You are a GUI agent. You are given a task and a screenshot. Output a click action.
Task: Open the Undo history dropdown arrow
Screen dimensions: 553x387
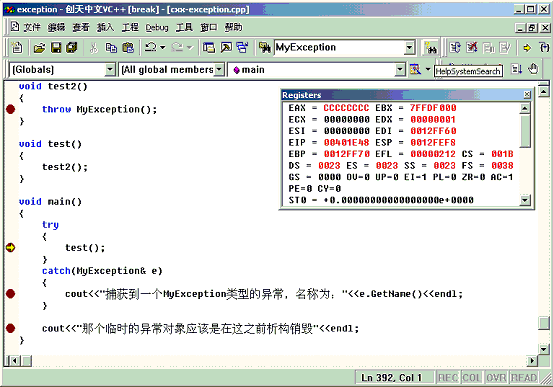163,47
